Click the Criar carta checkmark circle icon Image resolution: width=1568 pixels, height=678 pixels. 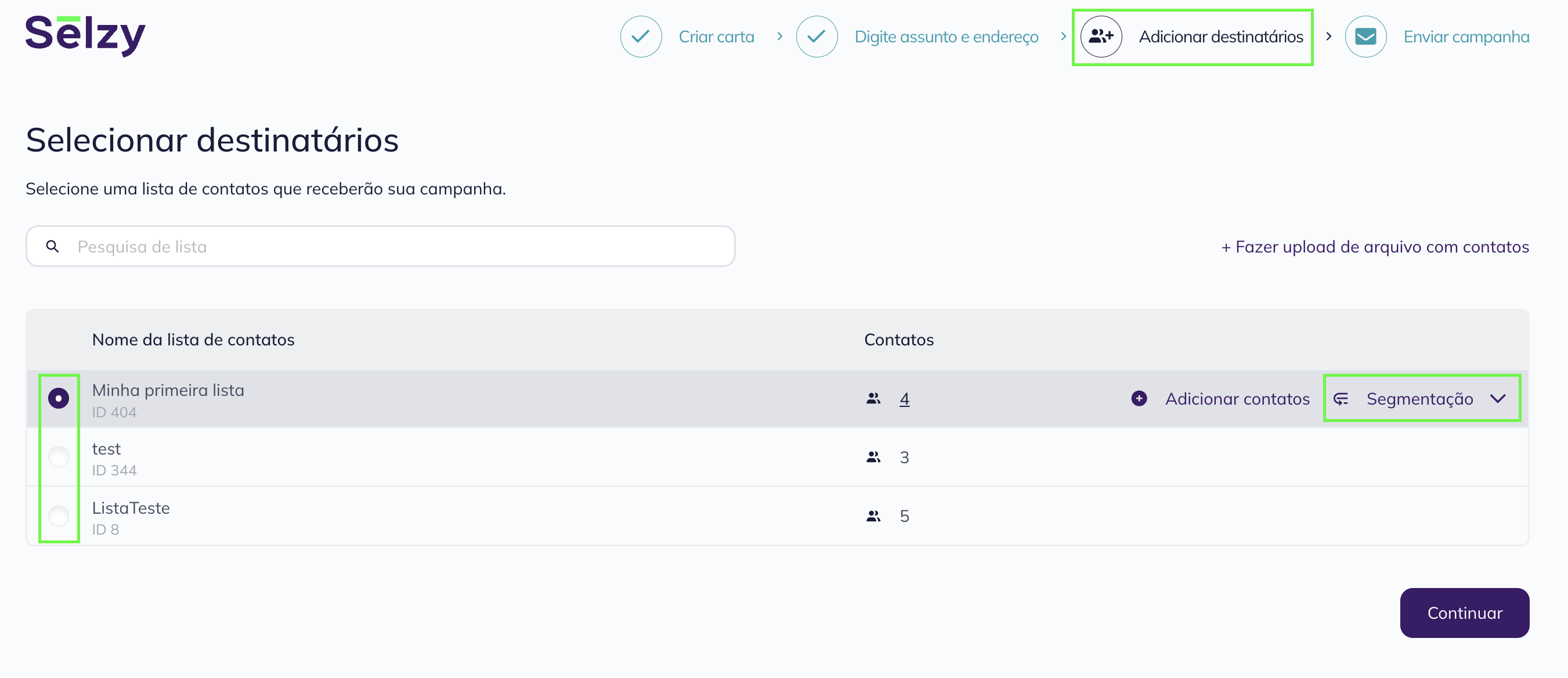point(641,37)
